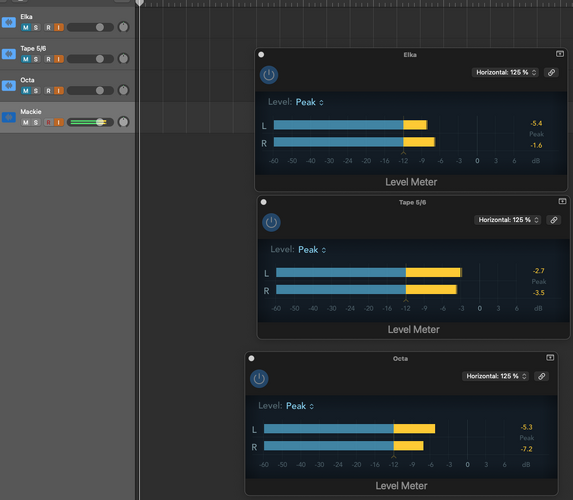
Task: Click the Mackie track icon
Action: coord(9,117)
